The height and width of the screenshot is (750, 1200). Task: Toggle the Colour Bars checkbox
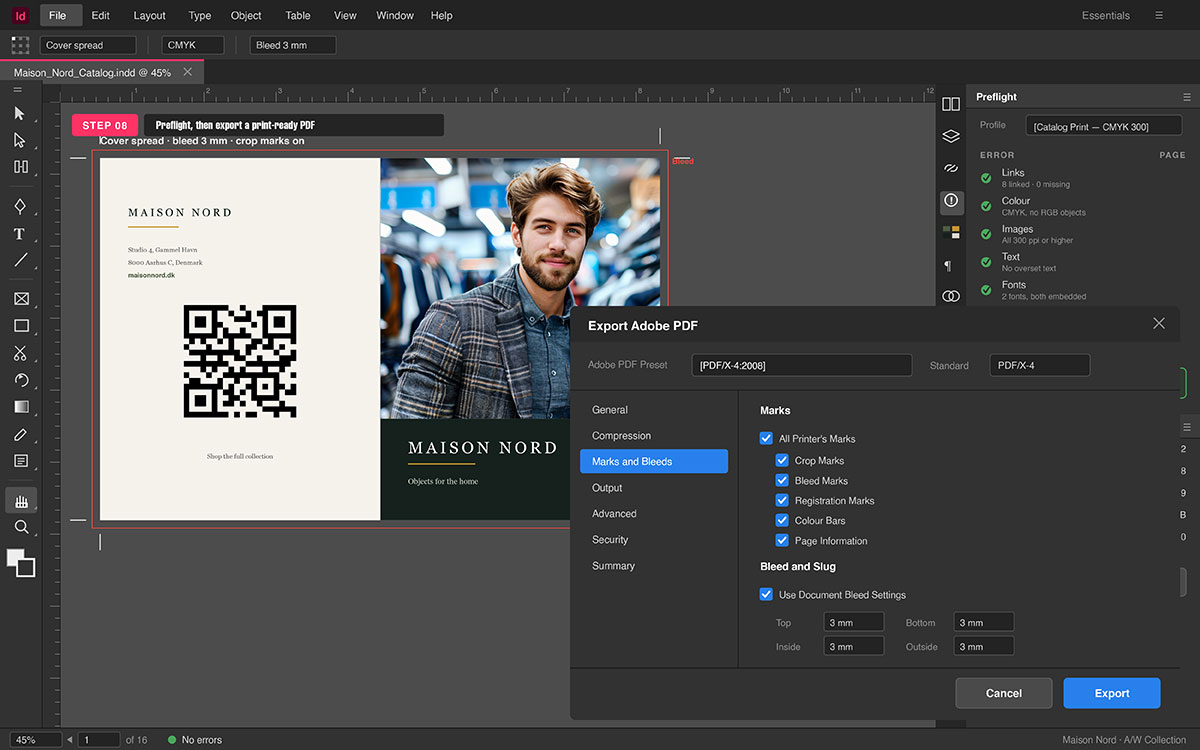[x=782, y=521]
